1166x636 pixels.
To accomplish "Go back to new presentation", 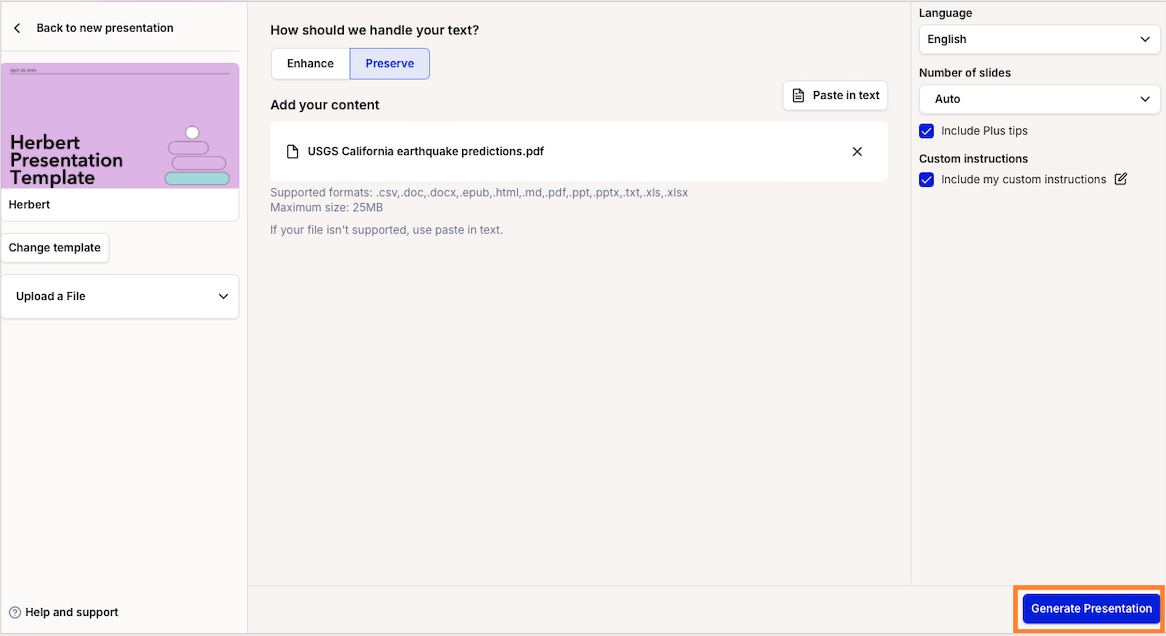I will point(105,28).
